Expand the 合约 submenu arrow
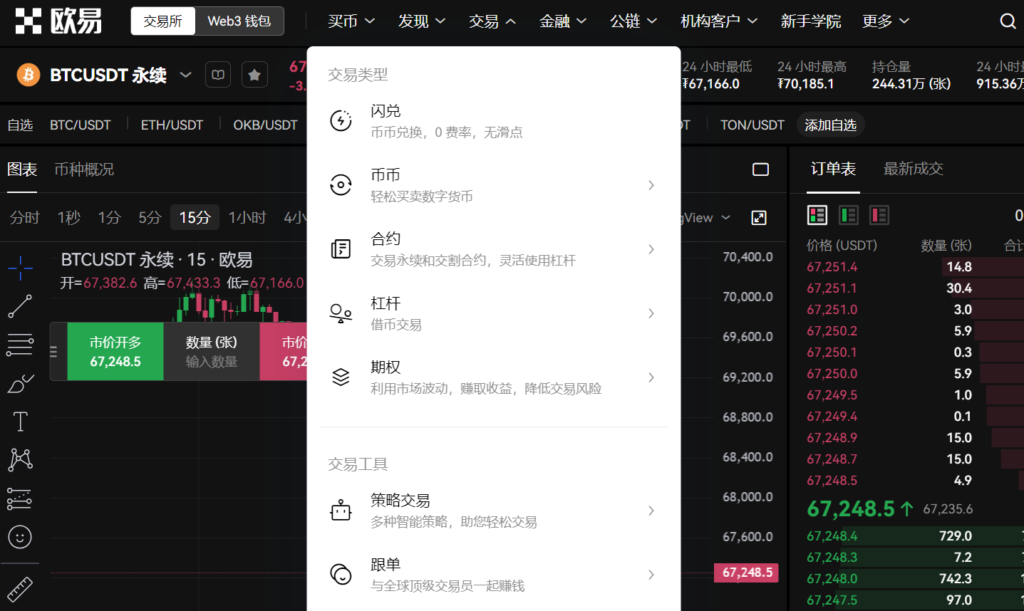The height and width of the screenshot is (611, 1024). coord(651,249)
